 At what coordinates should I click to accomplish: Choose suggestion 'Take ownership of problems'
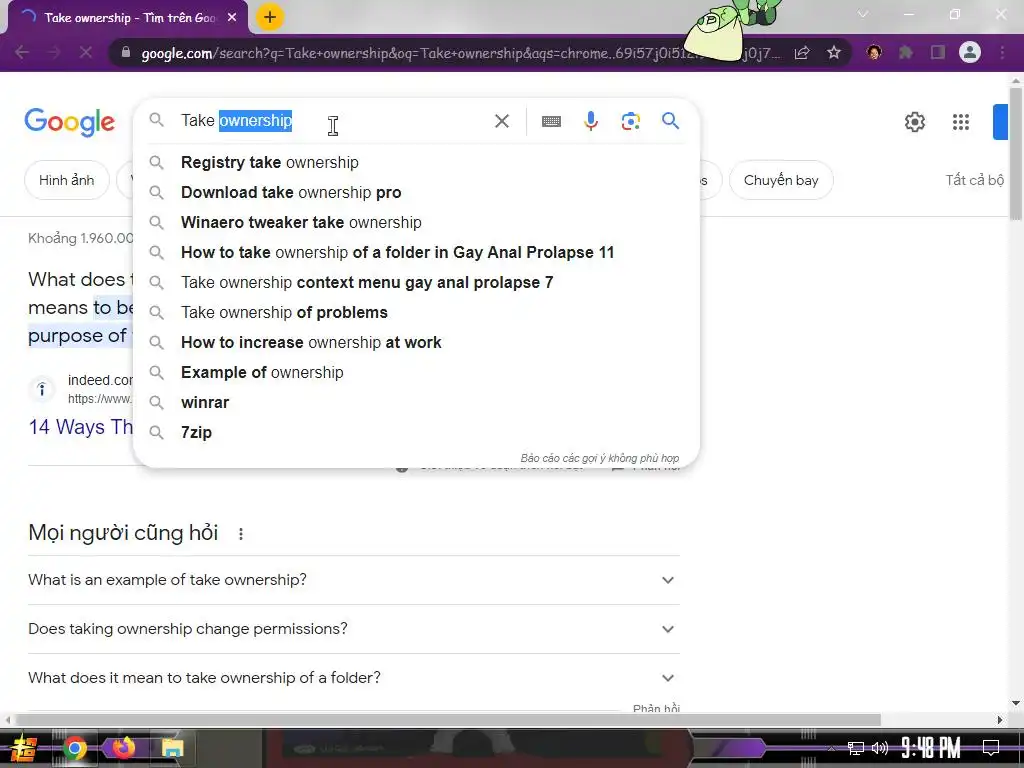click(416, 313)
